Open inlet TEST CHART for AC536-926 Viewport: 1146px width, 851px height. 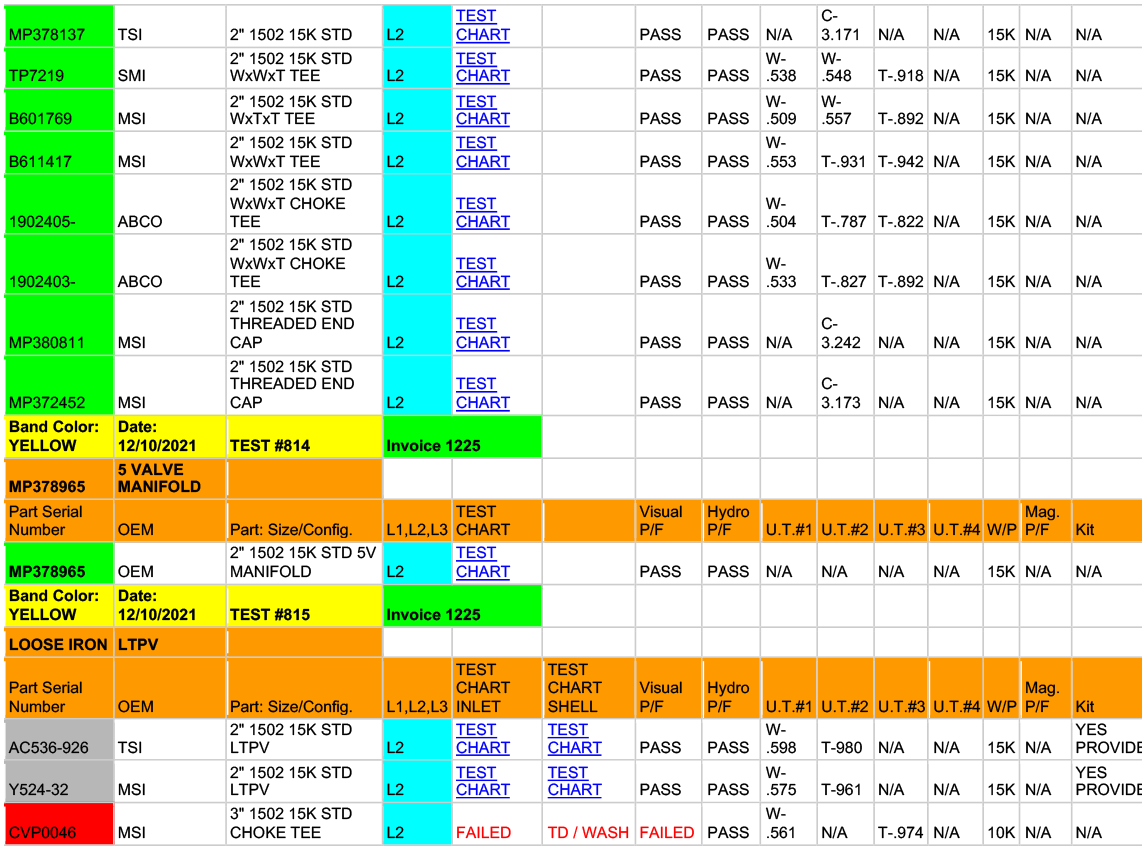click(x=482, y=739)
